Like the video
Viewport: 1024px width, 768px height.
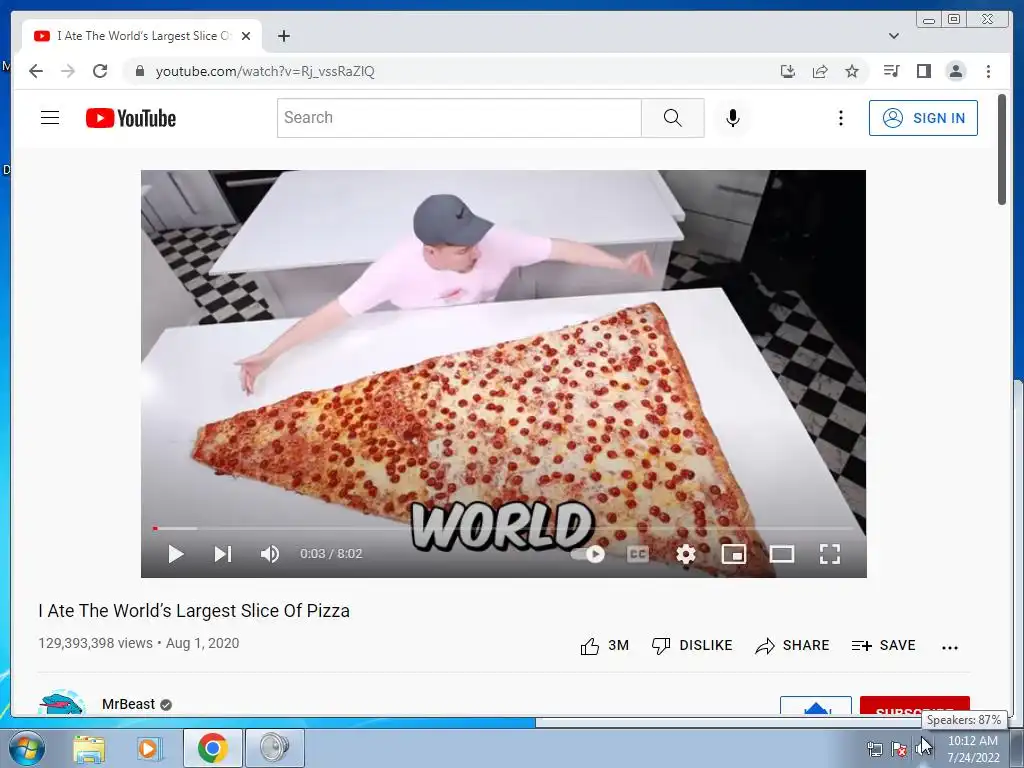(x=605, y=646)
